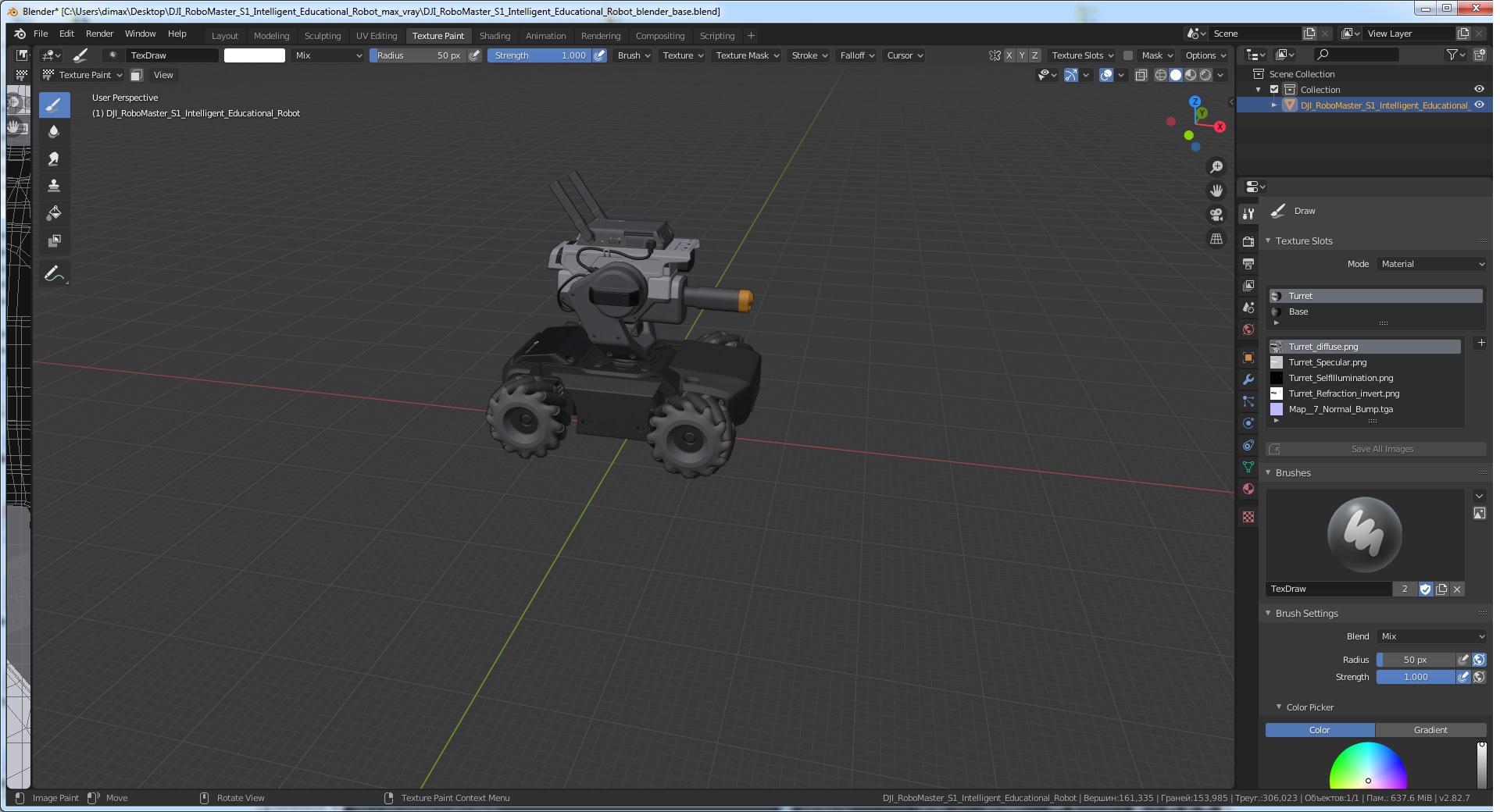The height and width of the screenshot is (812, 1500).
Task: Open the Cursor popover
Action: coord(905,55)
